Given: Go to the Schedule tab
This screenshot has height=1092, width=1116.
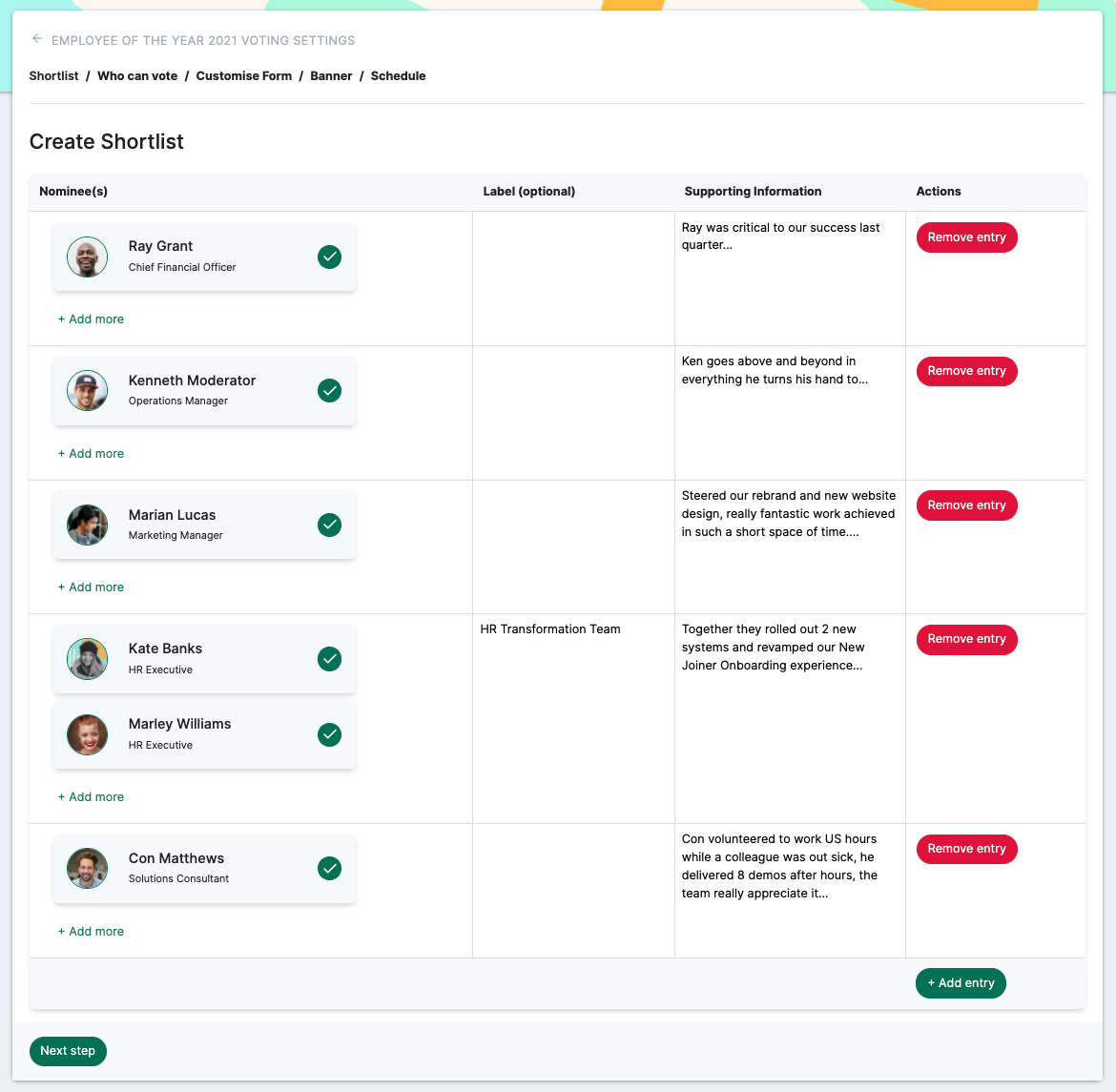Looking at the screenshot, I should pos(398,76).
